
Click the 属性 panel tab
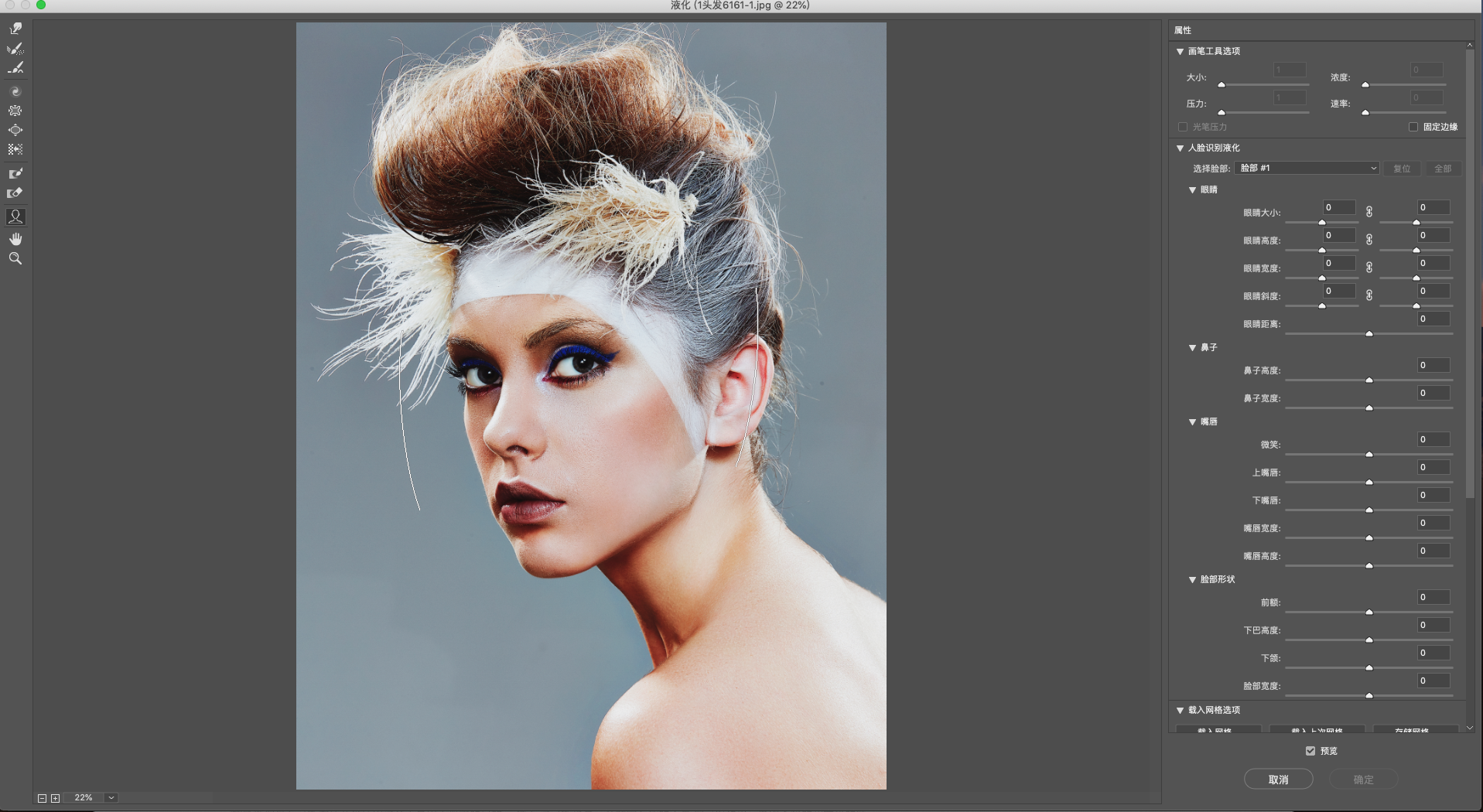[x=1183, y=30]
